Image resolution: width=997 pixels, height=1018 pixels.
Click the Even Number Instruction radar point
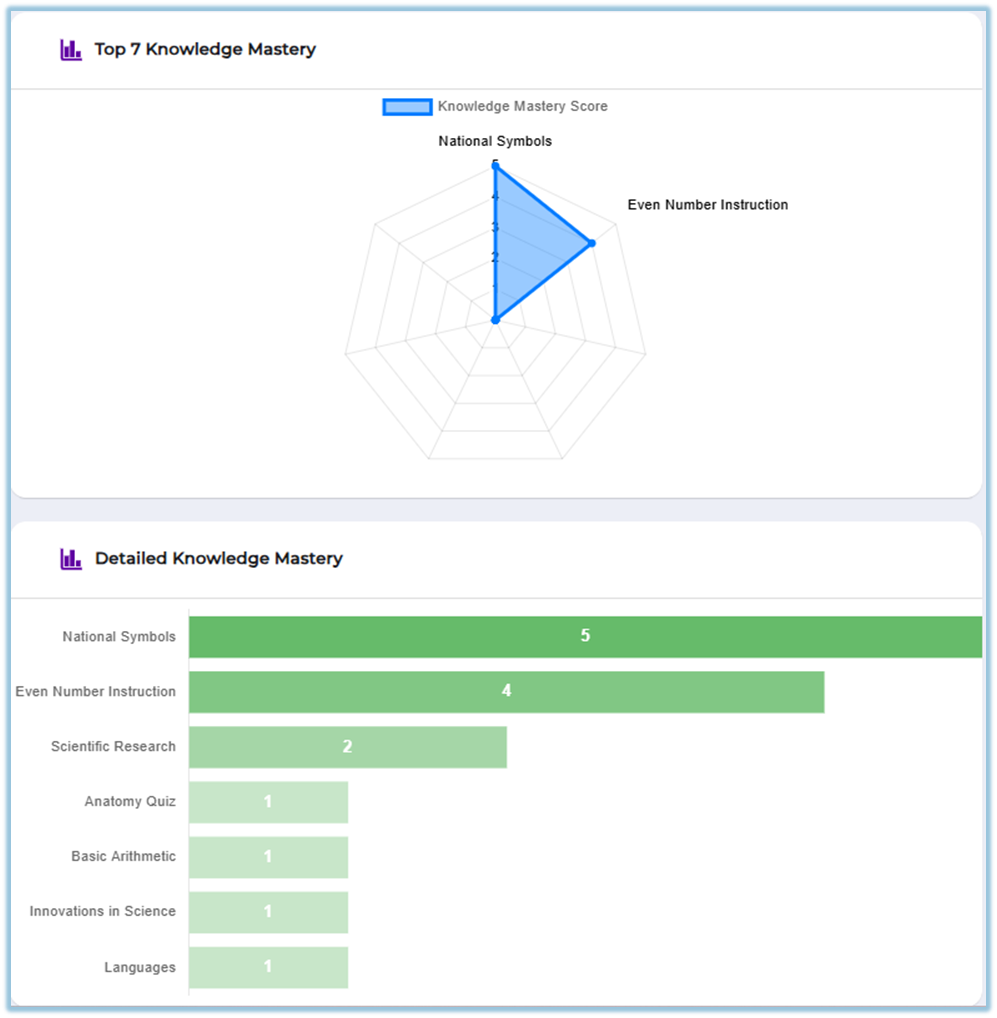pos(591,243)
